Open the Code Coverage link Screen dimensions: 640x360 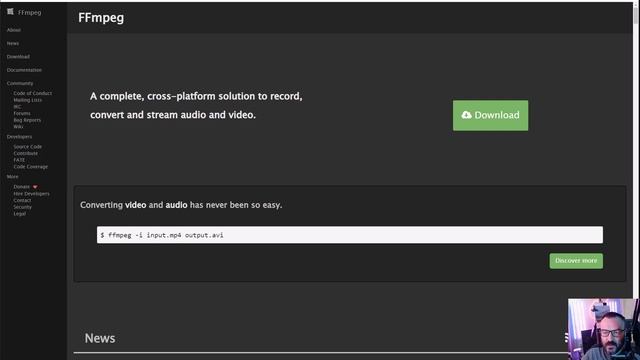[31, 167]
